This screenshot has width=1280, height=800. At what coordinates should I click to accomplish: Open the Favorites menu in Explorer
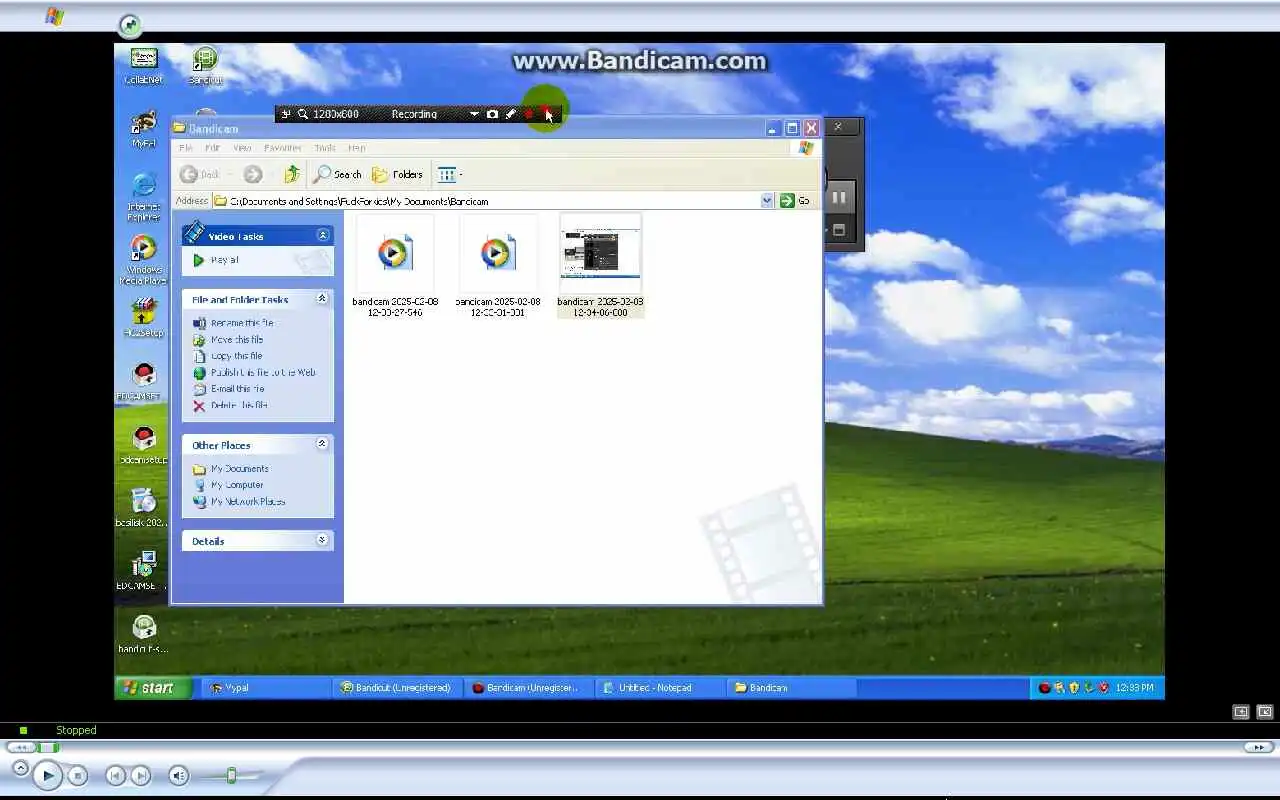(x=283, y=148)
